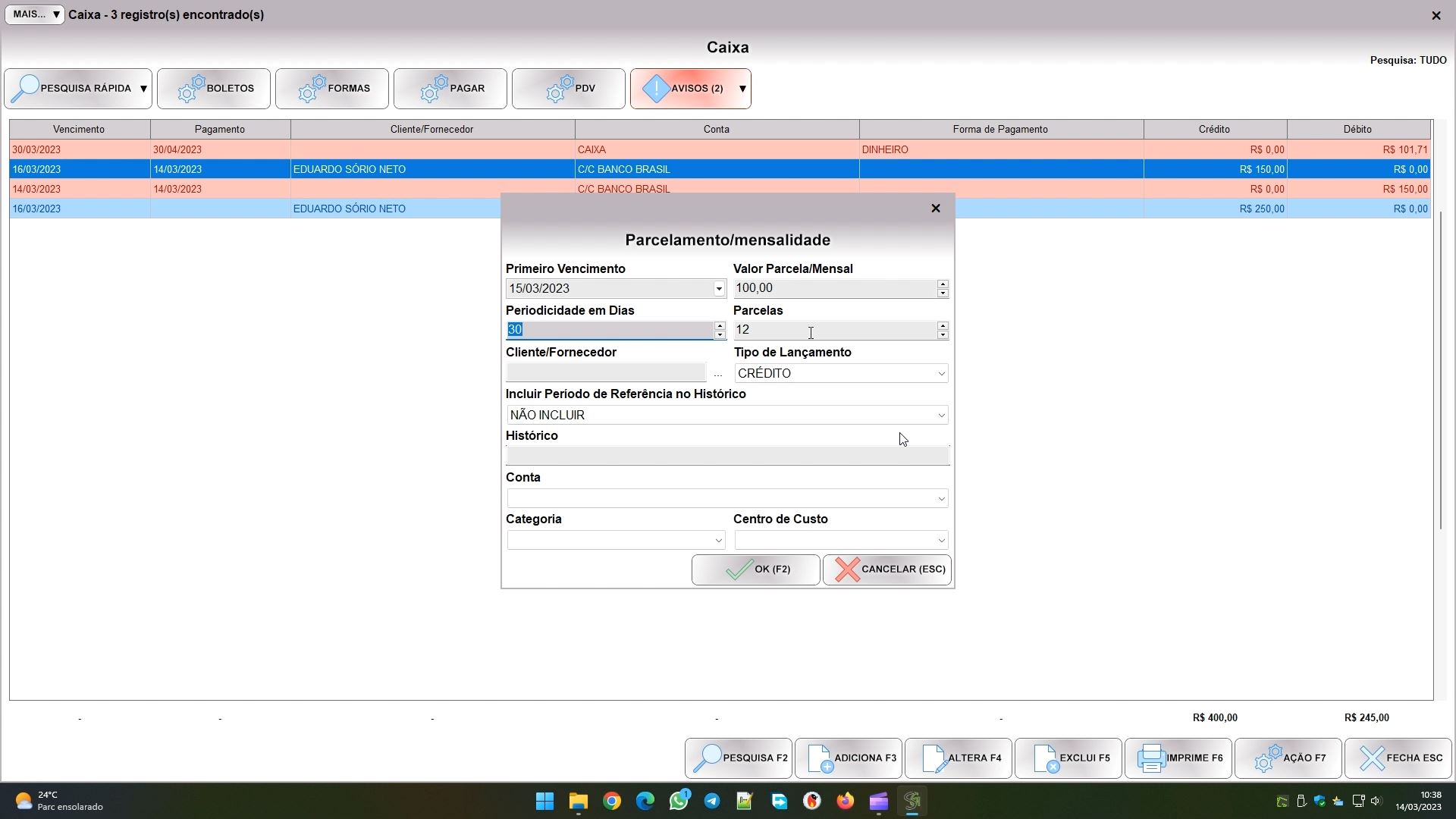Expand the Pesquisa Rápida dropdown arrow
Screen dimensions: 1456x819
coord(143,89)
